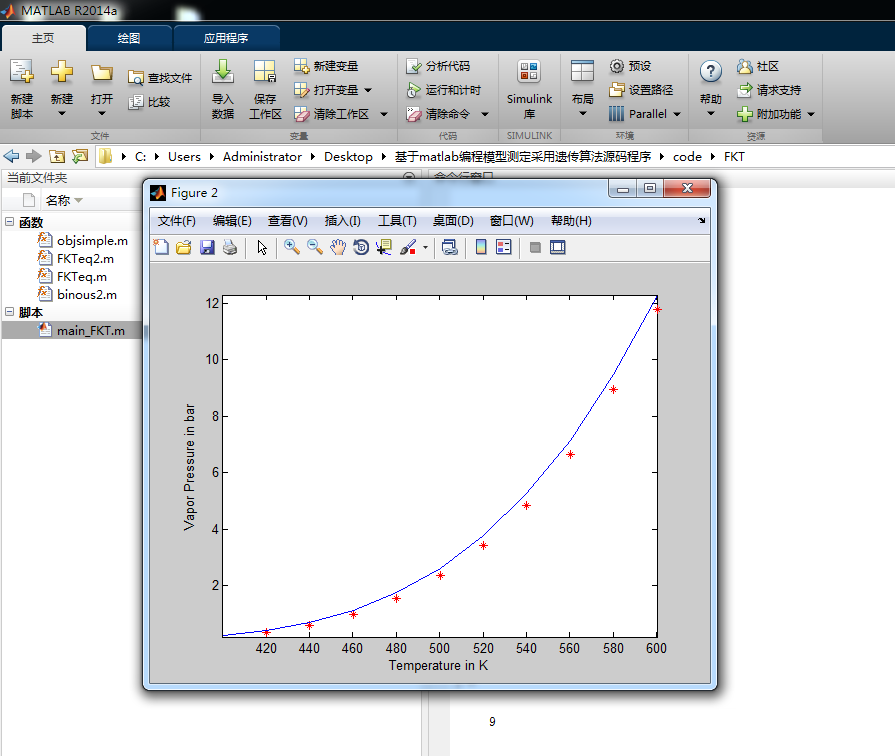This screenshot has width=895, height=756.
Task: Click Administrator in address path
Action: coord(262,156)
